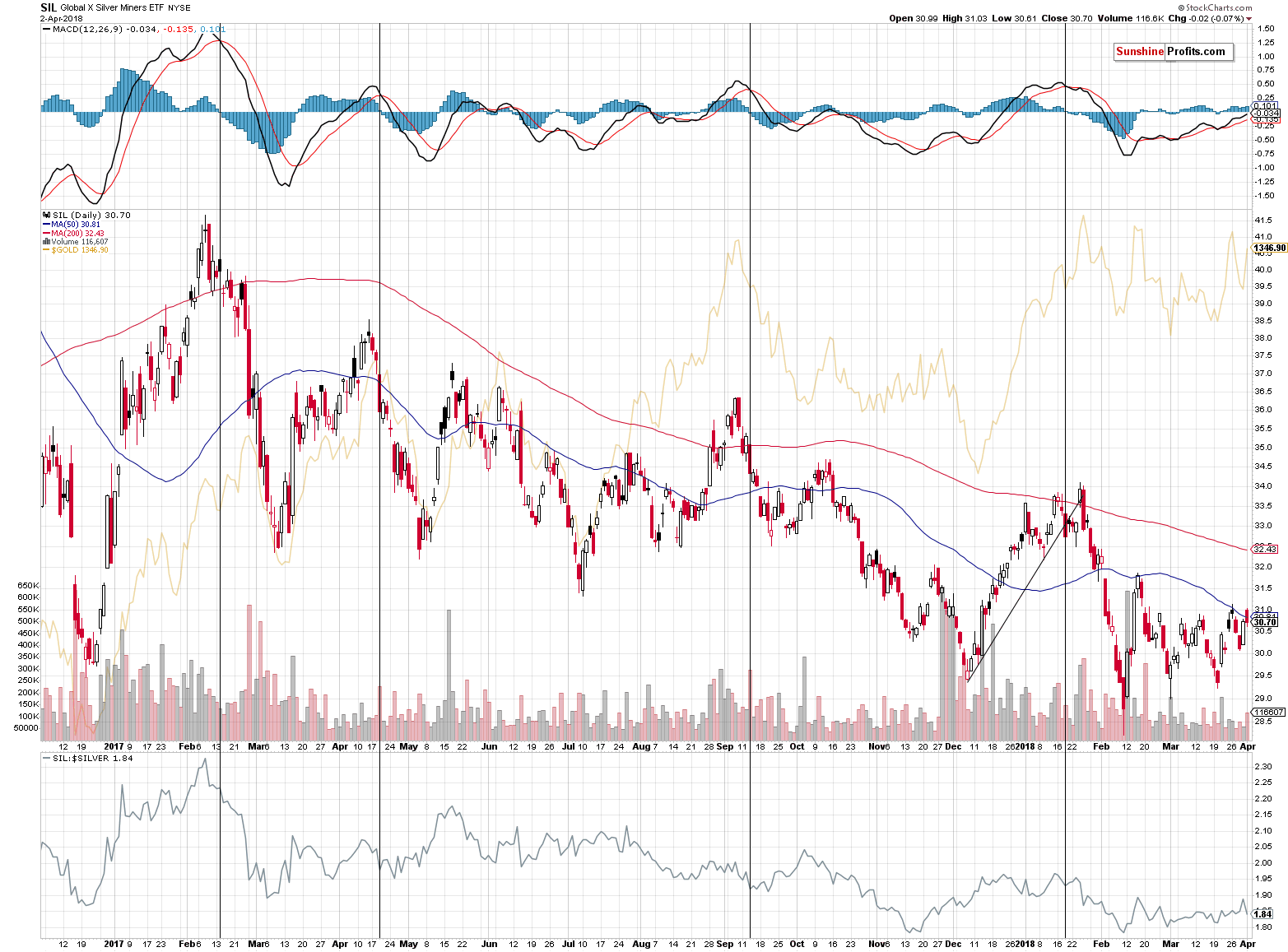This screenshot has height=952, width=1288.
Task: Click the SIL:$SILVER 1.84 ratio label
Action: tap(91, 759)
